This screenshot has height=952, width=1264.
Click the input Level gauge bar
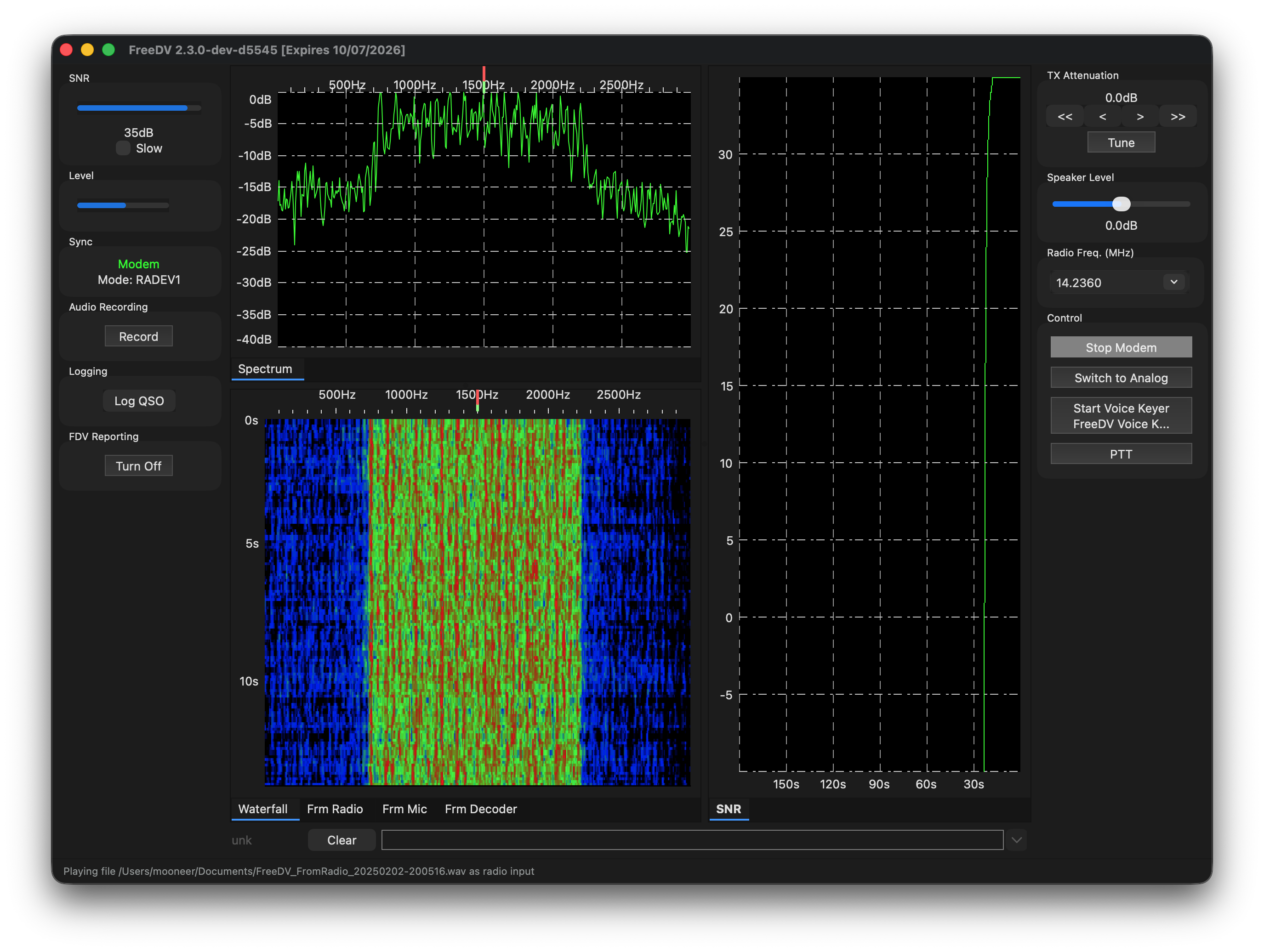pyautogui.click(x=123, y=205)
